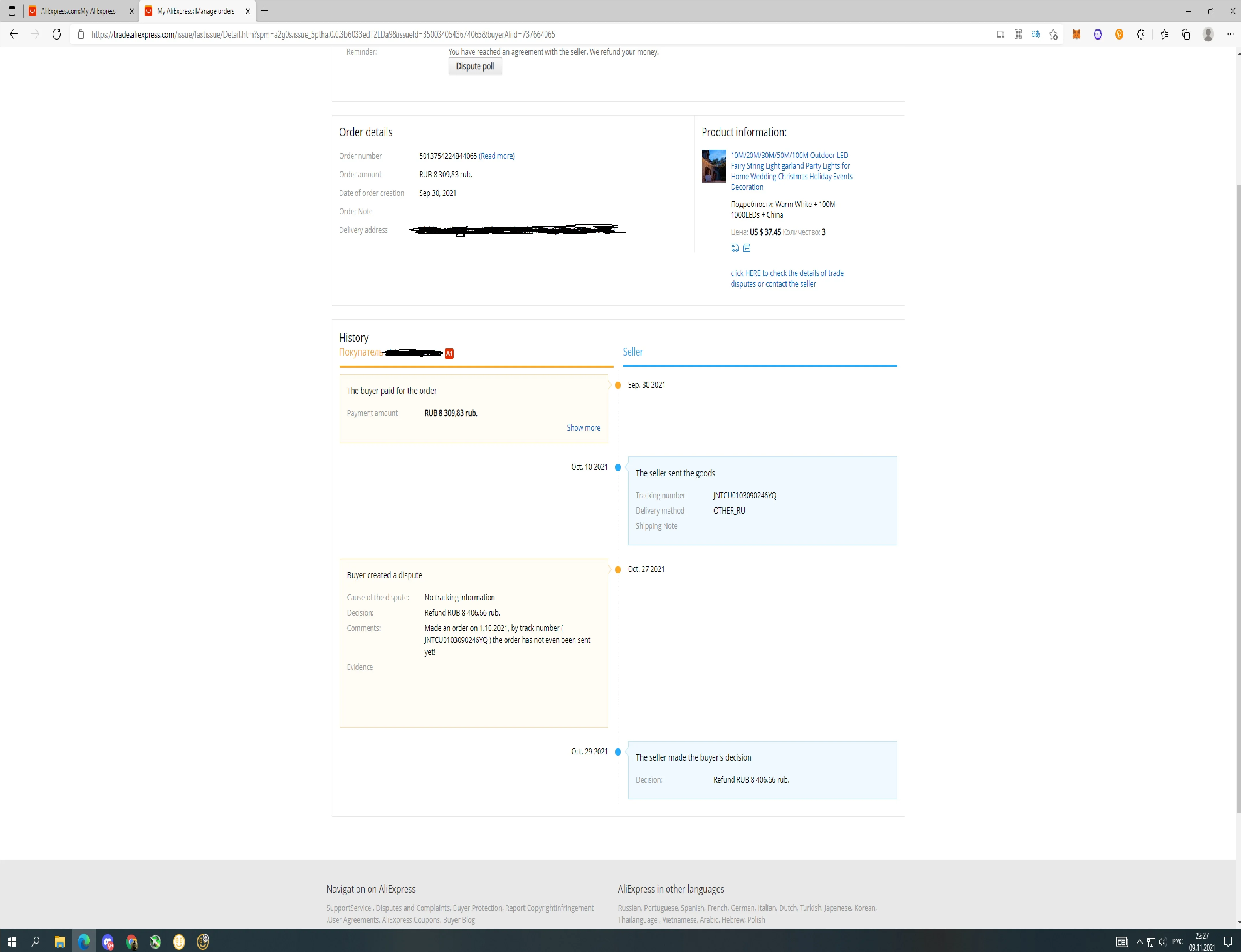1241x952 pixels.
Task: Open the Edge settings and more menu
Action: coord(1230,35)
